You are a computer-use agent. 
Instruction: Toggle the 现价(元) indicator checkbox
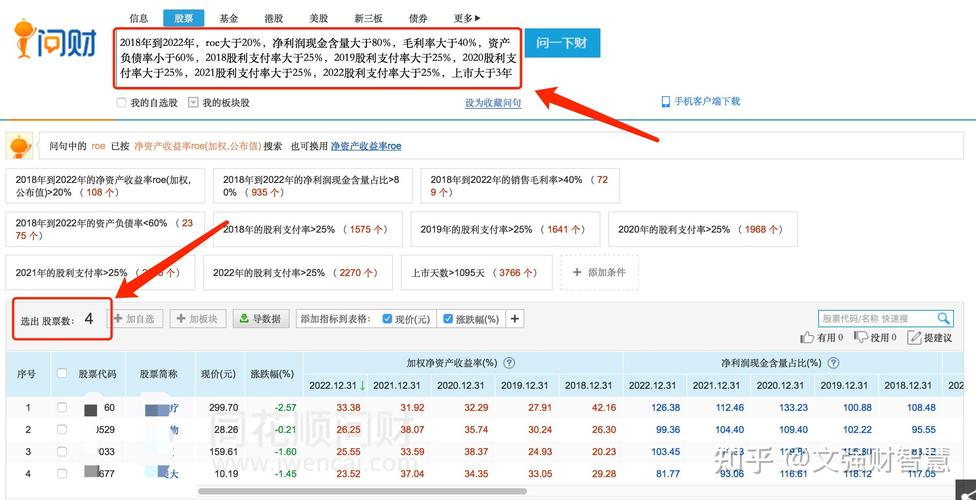point(387,319)
